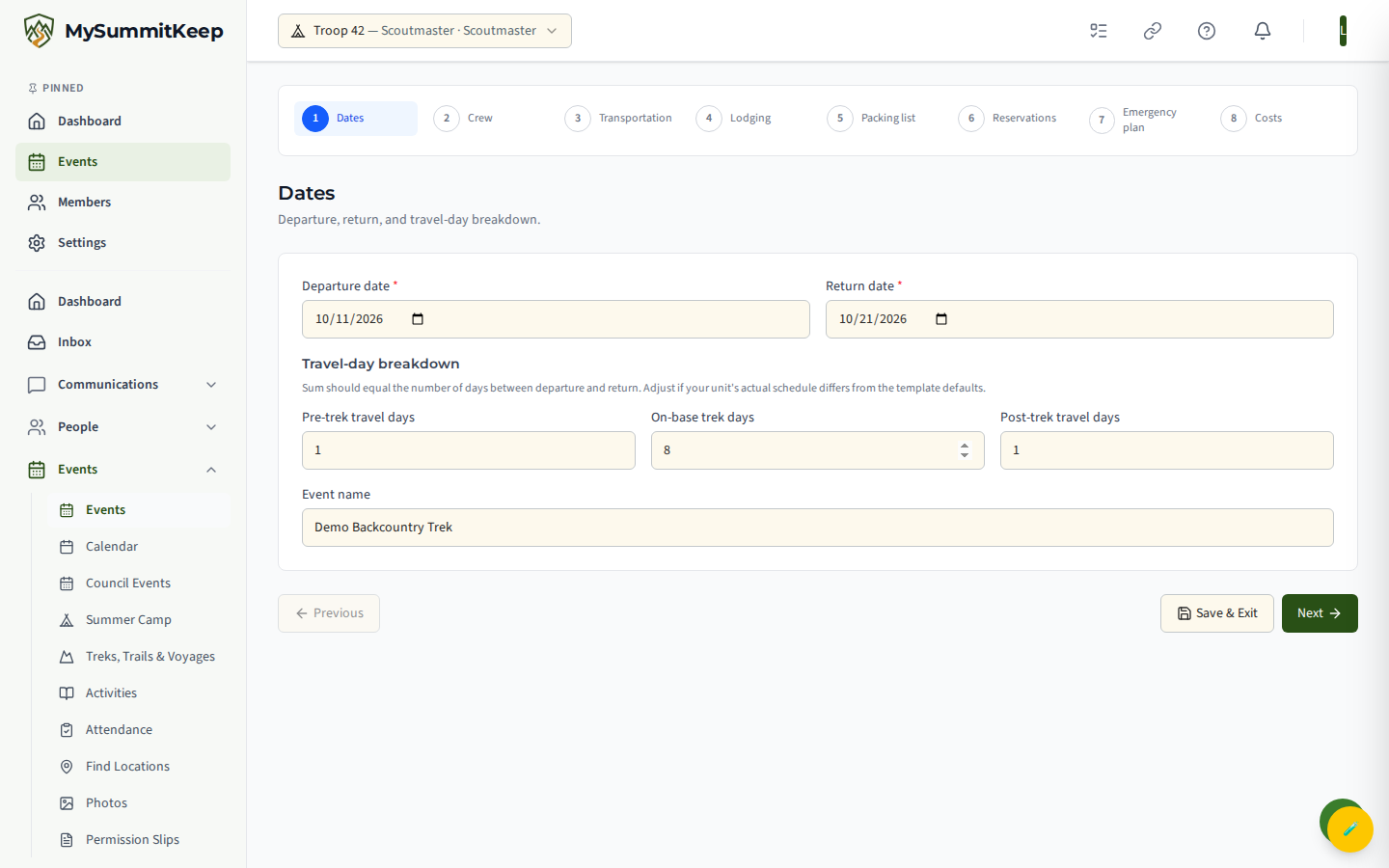Open notifications bell icon
The image size is (1389, 868).
(x=1263, y=31)
